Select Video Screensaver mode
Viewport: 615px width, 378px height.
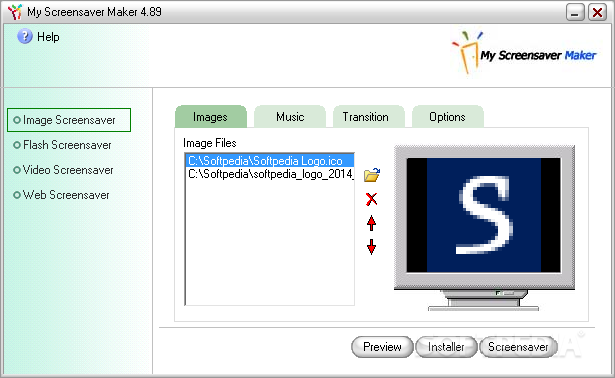64,170
